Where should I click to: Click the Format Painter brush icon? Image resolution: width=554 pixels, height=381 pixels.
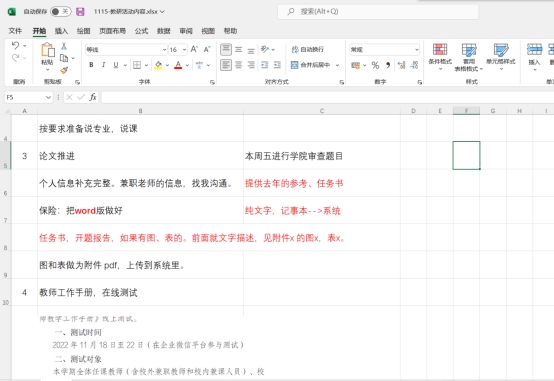click(64, 70)
